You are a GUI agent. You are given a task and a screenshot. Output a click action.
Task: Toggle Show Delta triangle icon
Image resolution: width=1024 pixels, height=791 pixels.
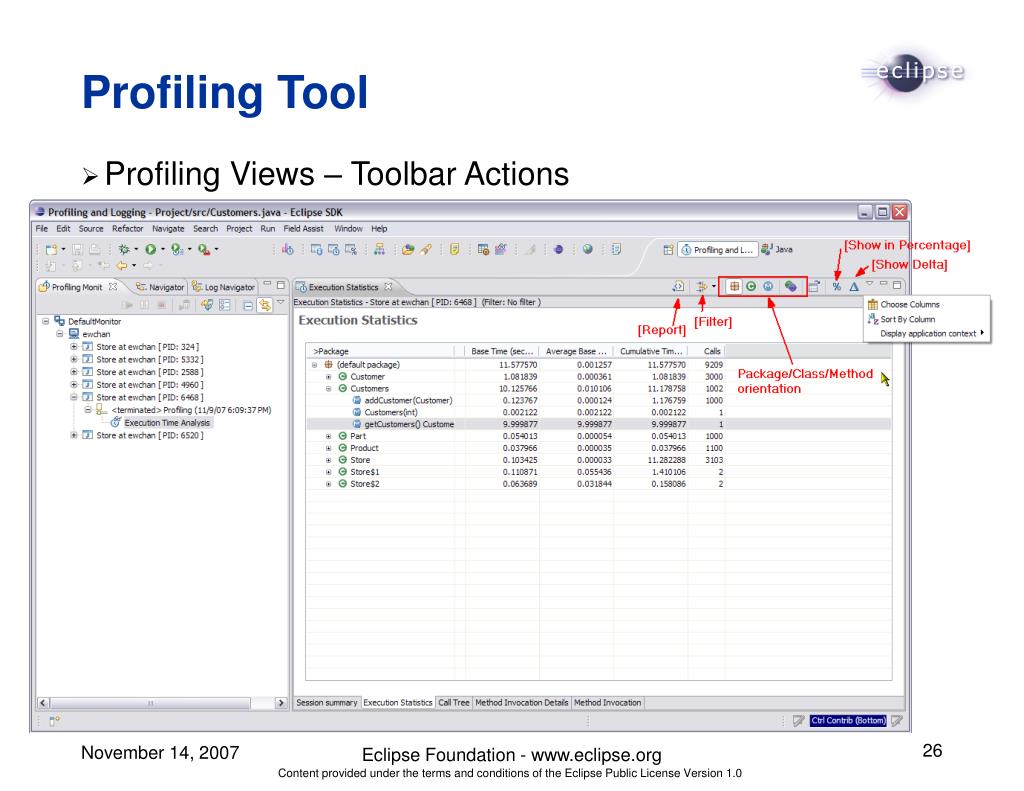click(854, 286)
